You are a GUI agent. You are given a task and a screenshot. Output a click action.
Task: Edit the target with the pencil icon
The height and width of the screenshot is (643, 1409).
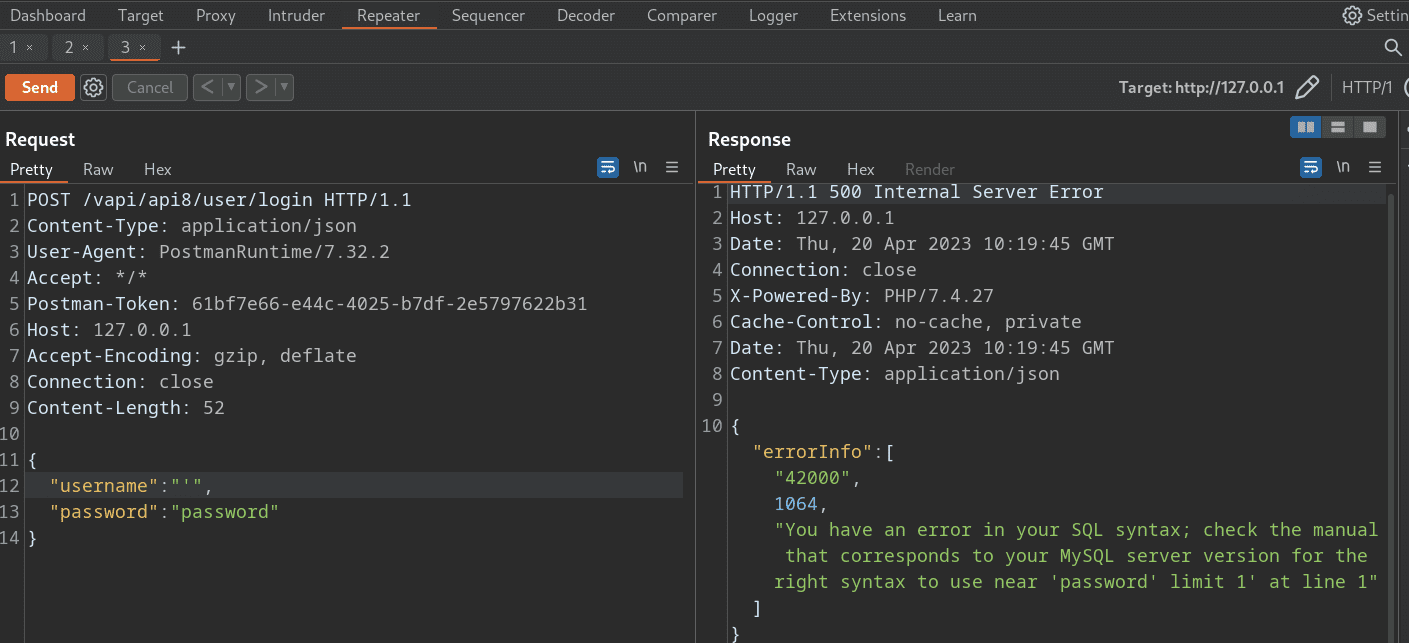1306,87
